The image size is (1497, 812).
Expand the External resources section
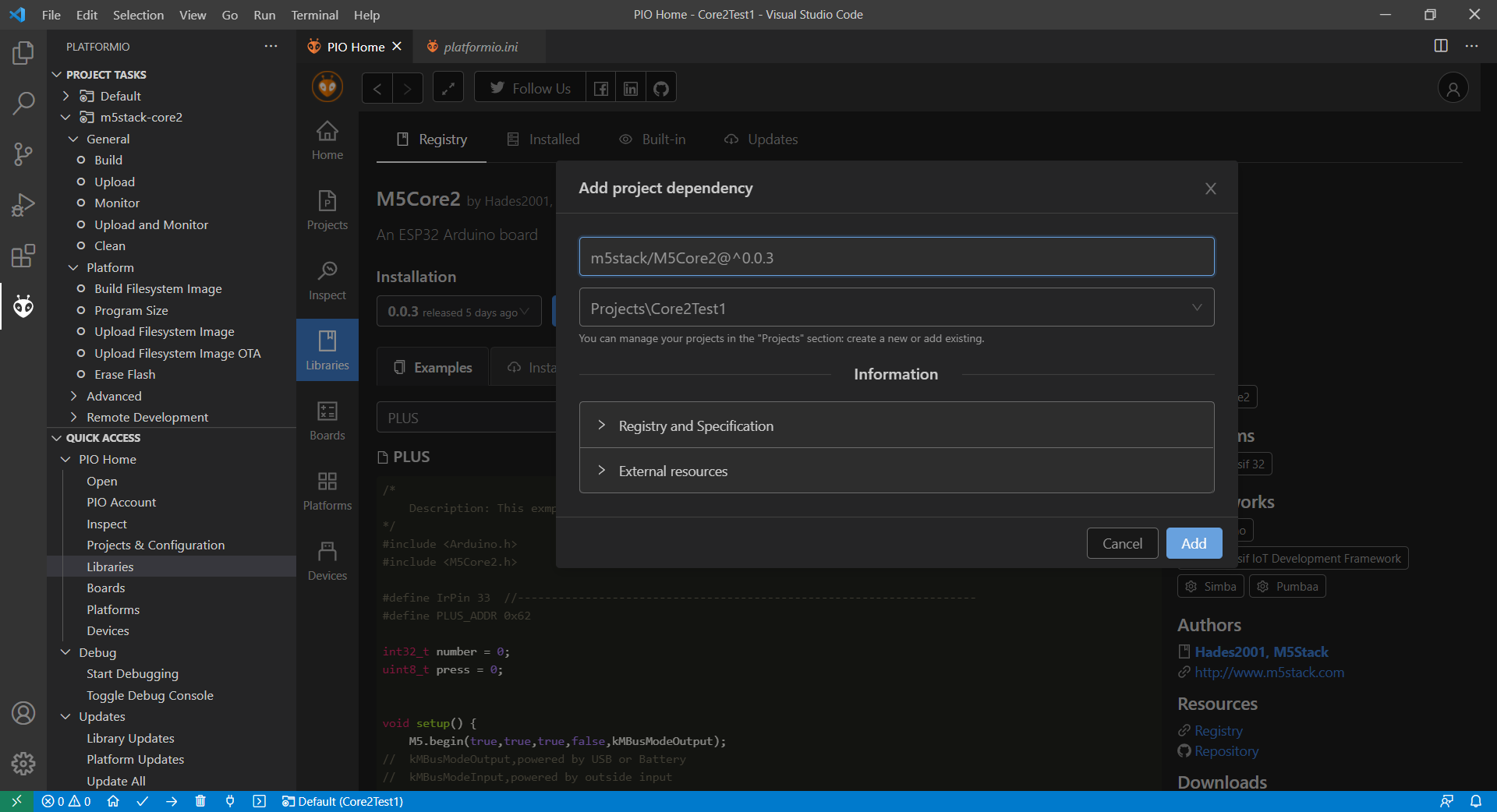[673, 471]
